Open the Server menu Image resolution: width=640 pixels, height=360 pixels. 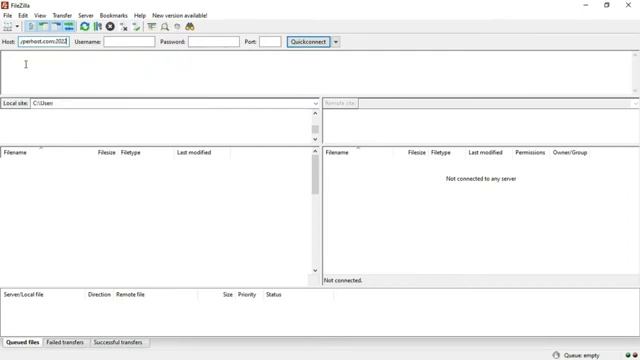pos(86,16)
